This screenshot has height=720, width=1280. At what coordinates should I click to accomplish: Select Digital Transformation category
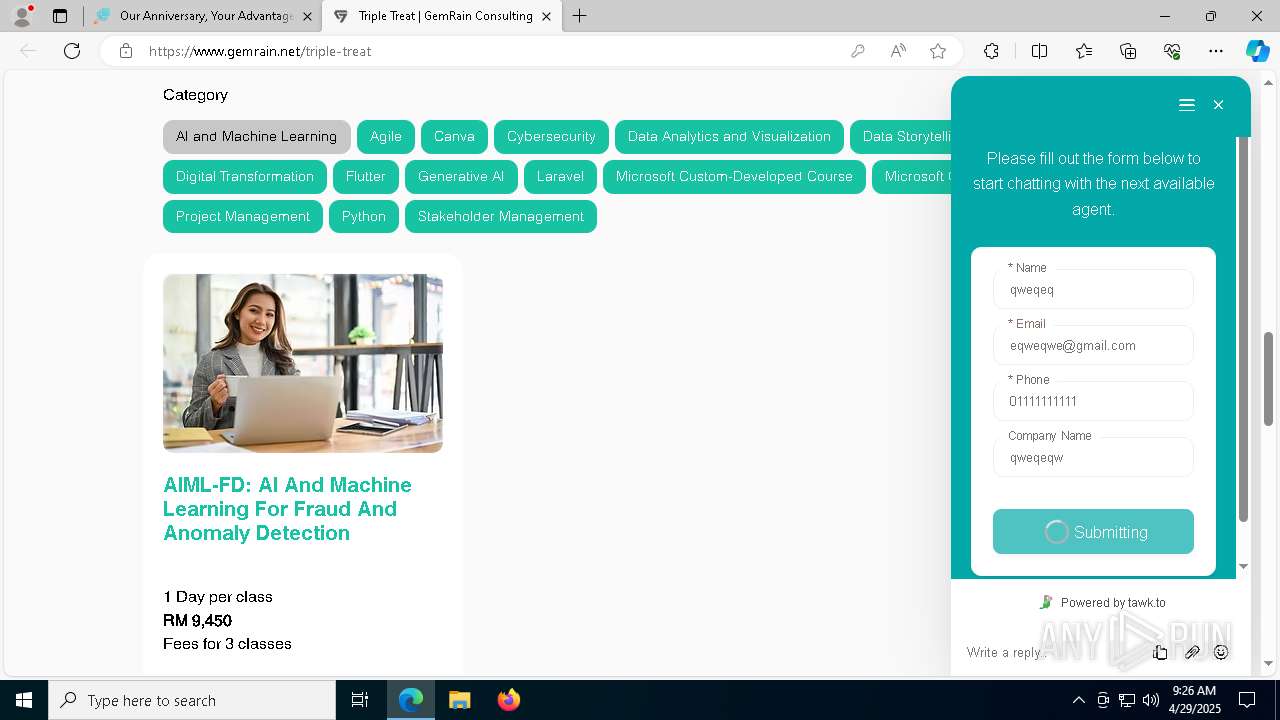point(245,177)
